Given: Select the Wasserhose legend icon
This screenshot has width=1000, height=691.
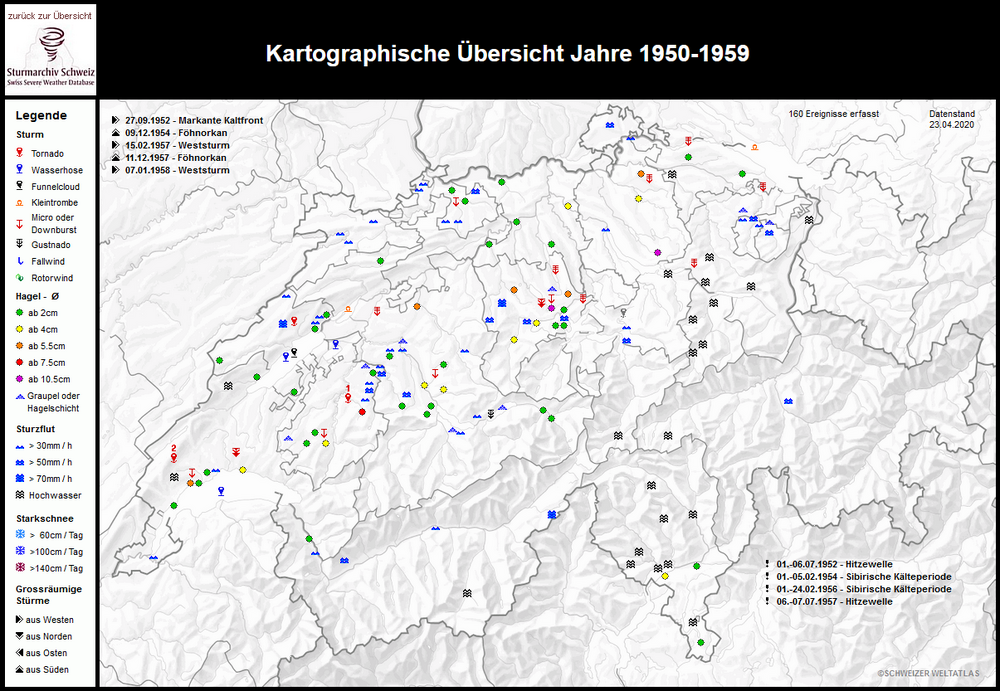Looking at the screenshot, I should point(20,170).
